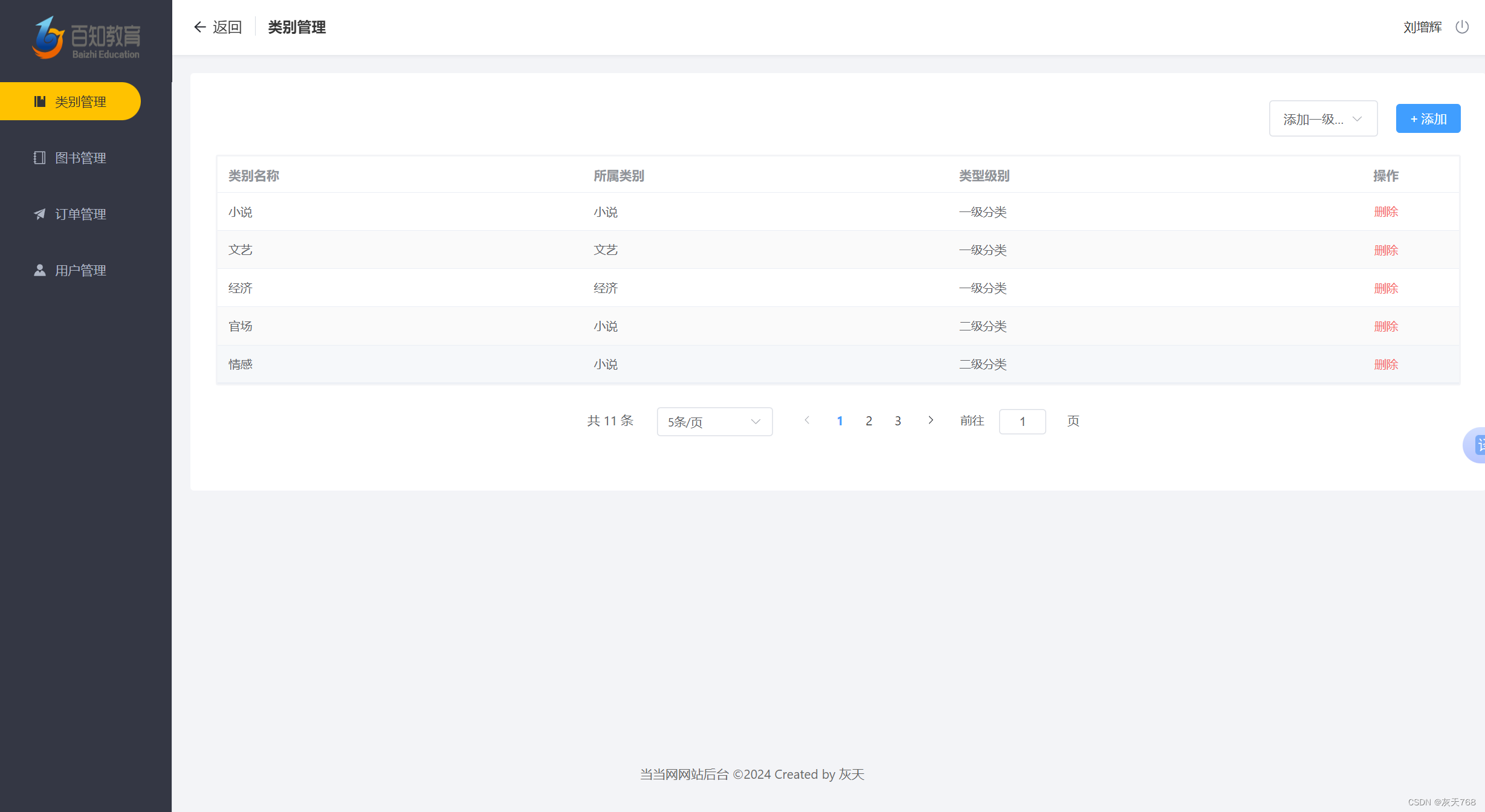Screen dimensions: 1485x812
Task: Click the back arrow icon
Action: (199, 27)
